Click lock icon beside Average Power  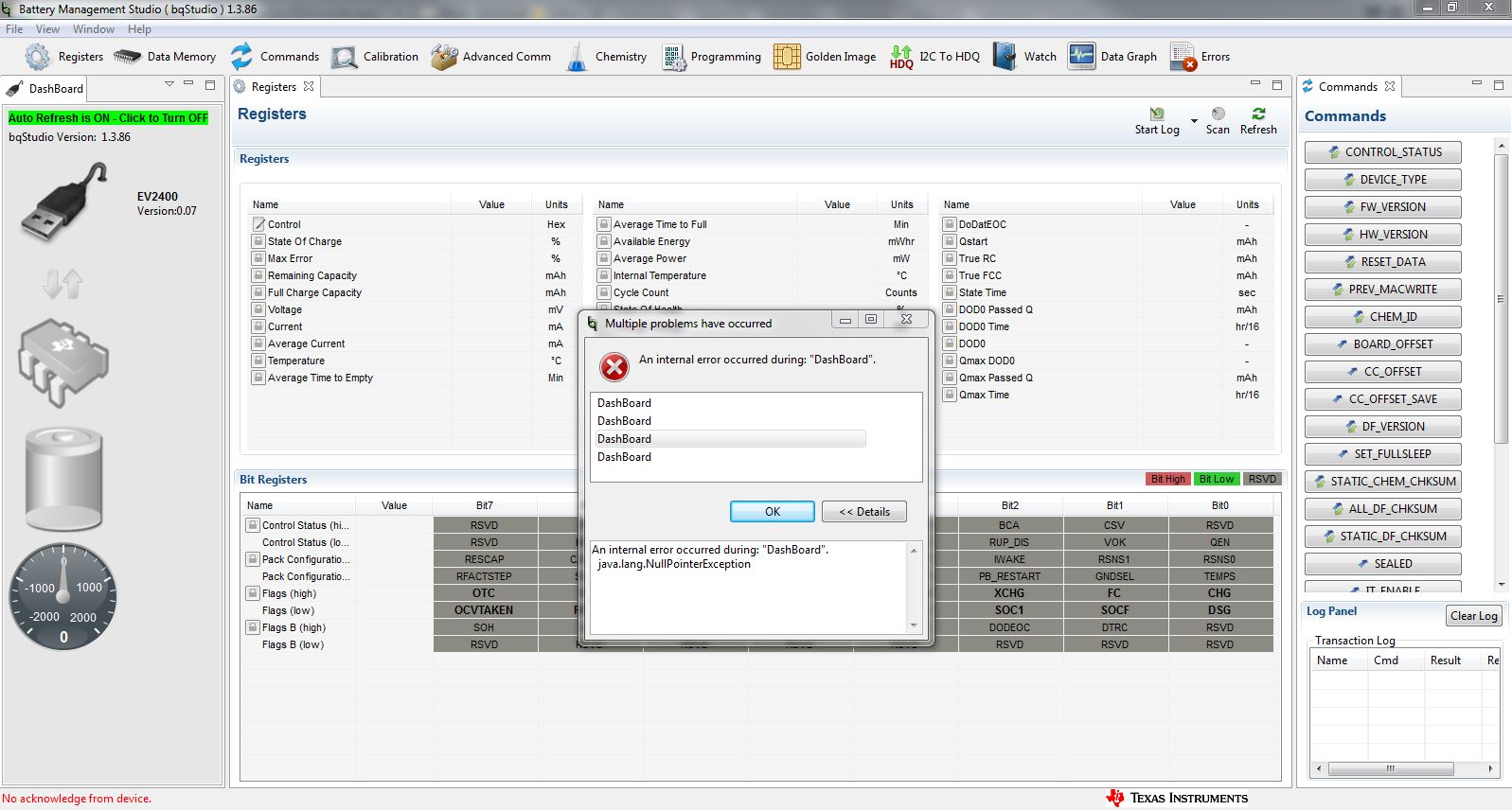point(604,258)
